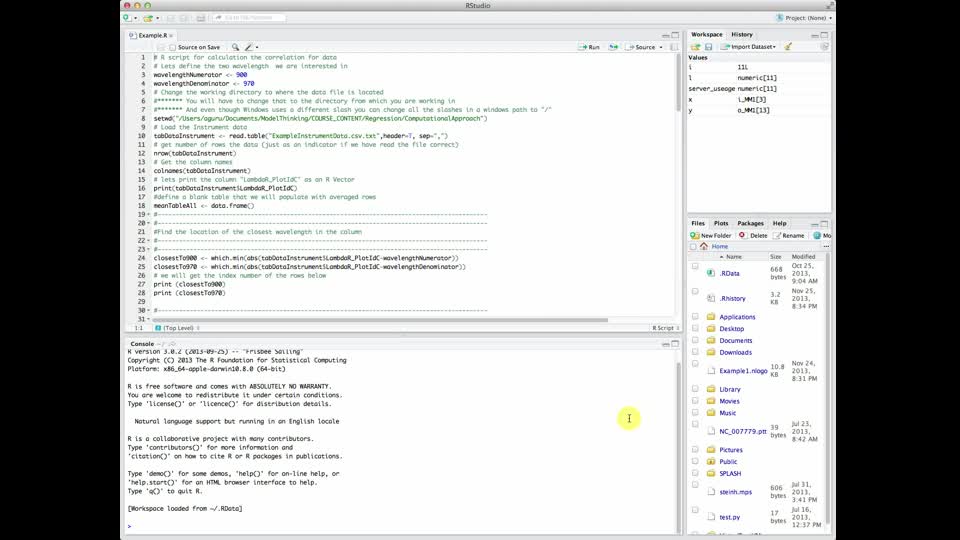
Task: Click the Load Workspace folder icon
Action: [x=695, y=47]
